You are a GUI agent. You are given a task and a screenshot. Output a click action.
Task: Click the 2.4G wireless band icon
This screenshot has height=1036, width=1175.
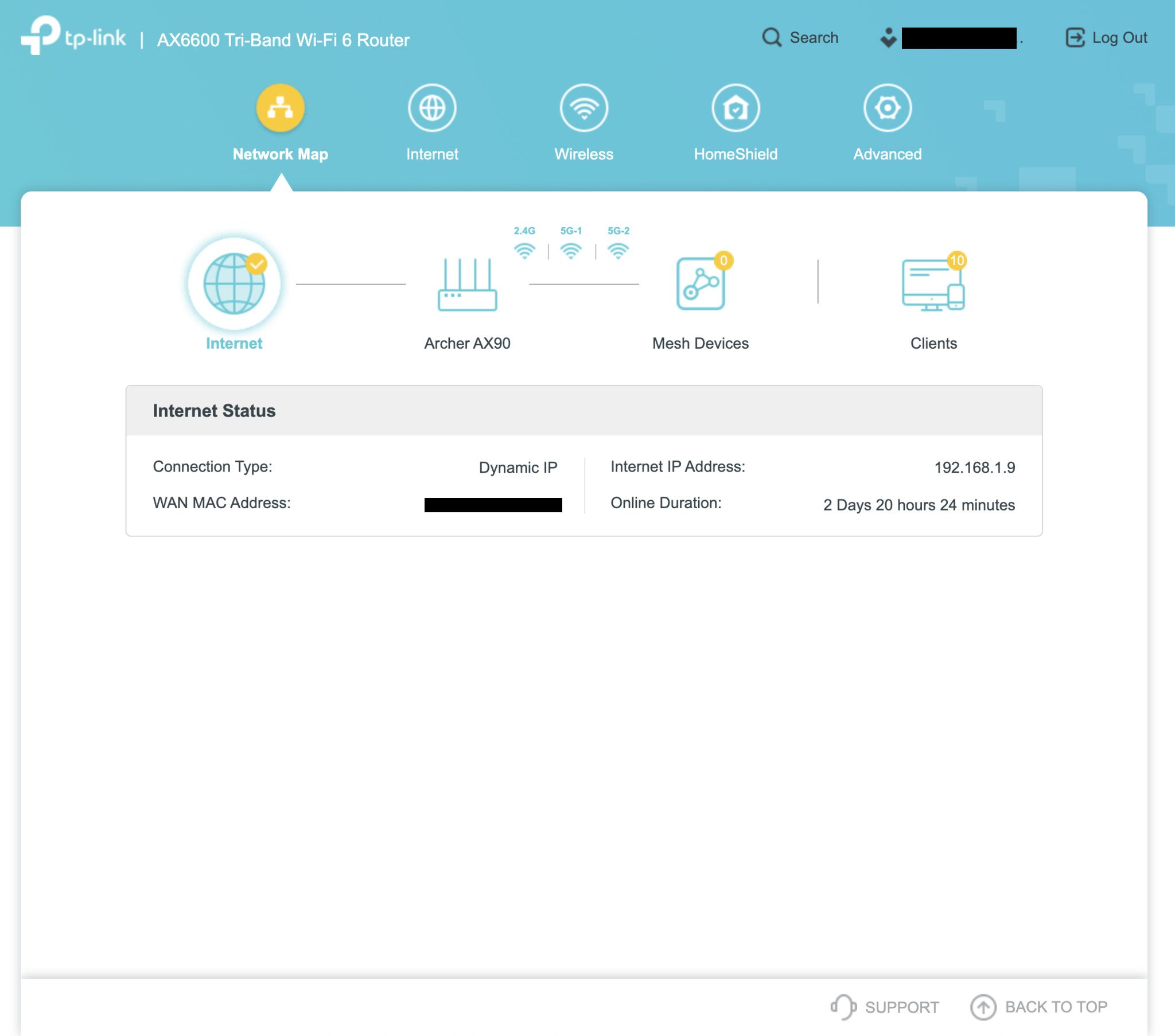[x=524, y=250]
